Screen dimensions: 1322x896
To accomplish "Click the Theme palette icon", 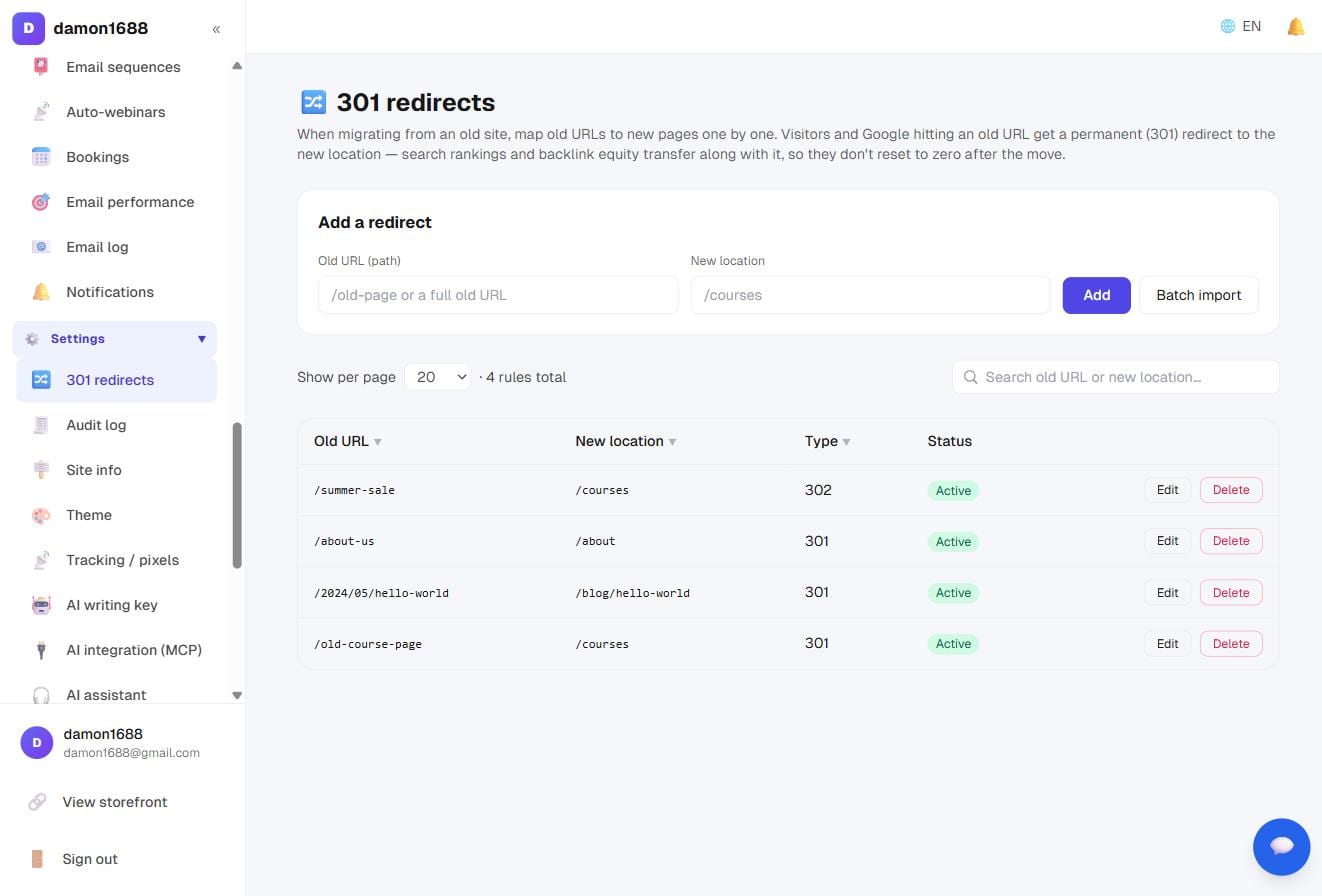I will click(x=41, y=515).
